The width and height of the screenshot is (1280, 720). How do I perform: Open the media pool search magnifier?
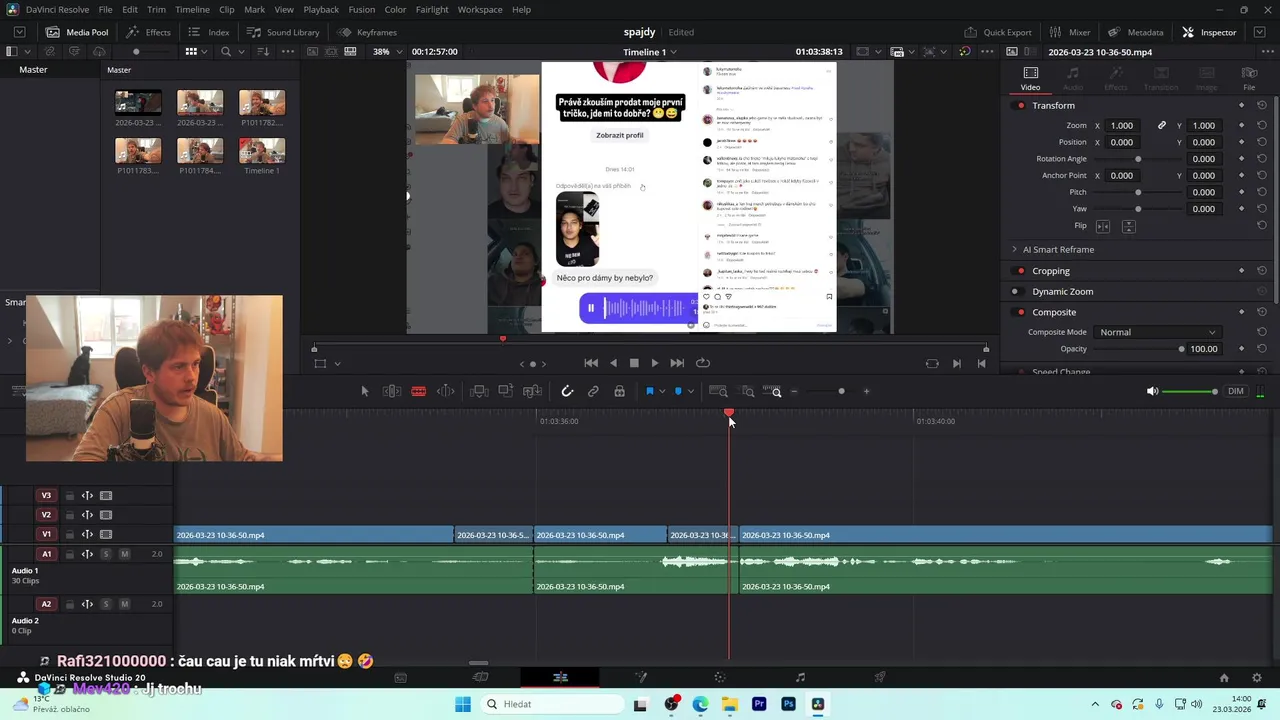coord(225,52)
